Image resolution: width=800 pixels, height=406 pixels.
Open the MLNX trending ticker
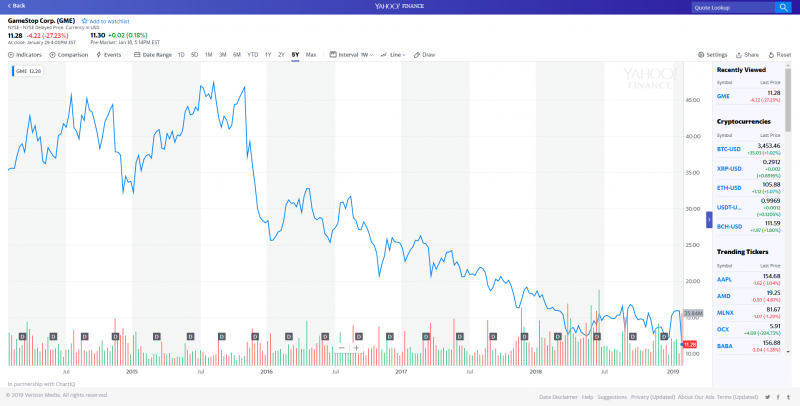point(725,313)
